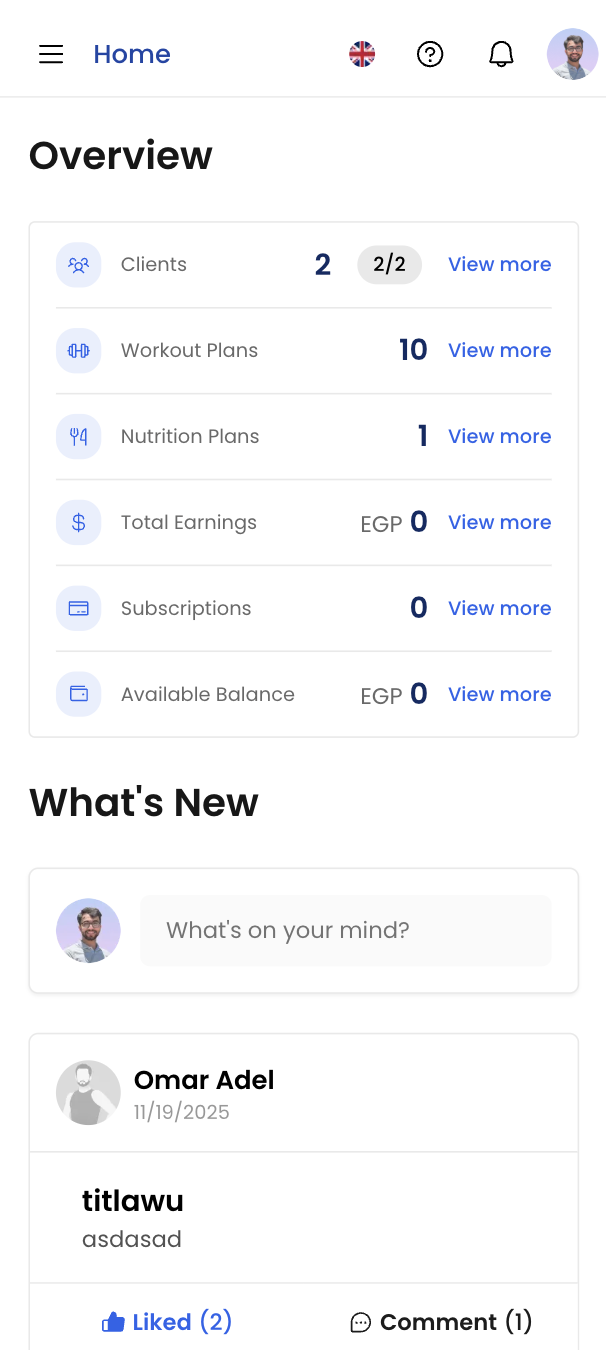View more Nutrition Plans

pos(499,437)
